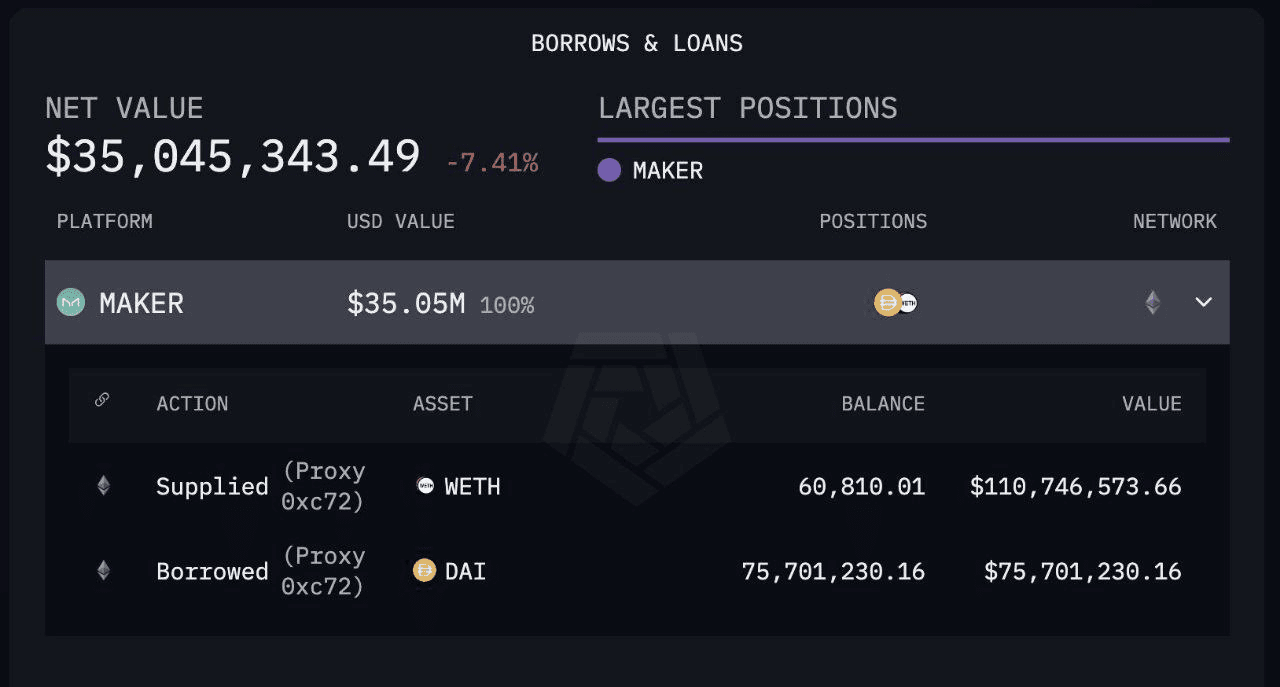Click the Maker platform logo icon
1280x687 pixels.
point(70,302)
